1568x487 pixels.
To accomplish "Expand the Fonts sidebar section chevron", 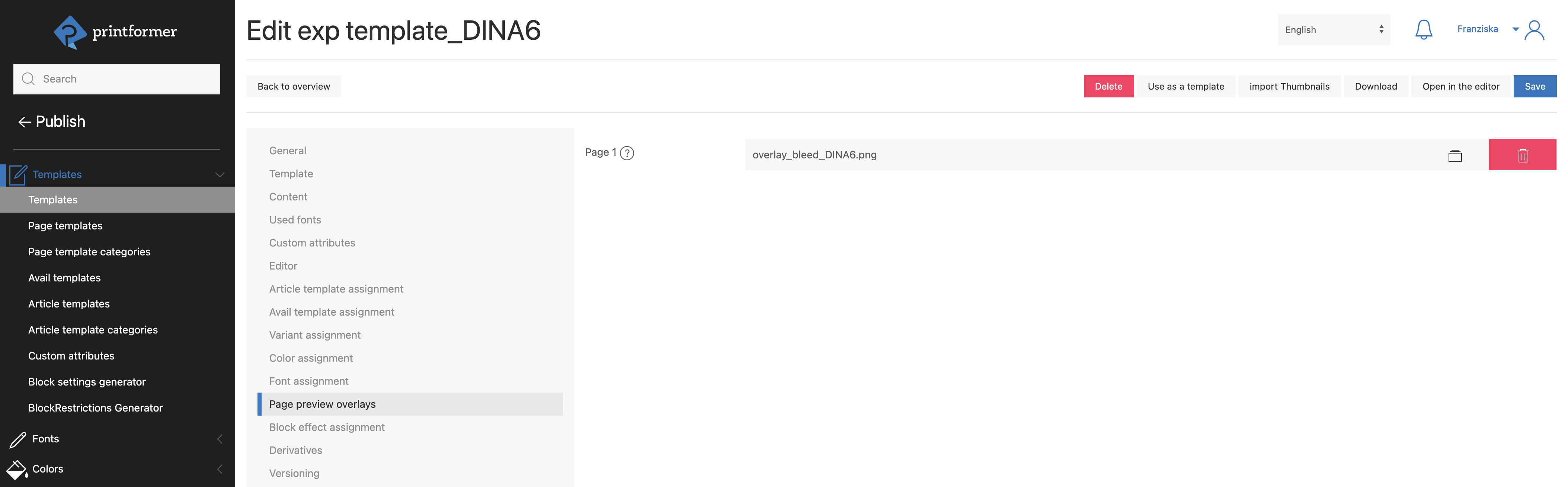I will tap(220, 439).
